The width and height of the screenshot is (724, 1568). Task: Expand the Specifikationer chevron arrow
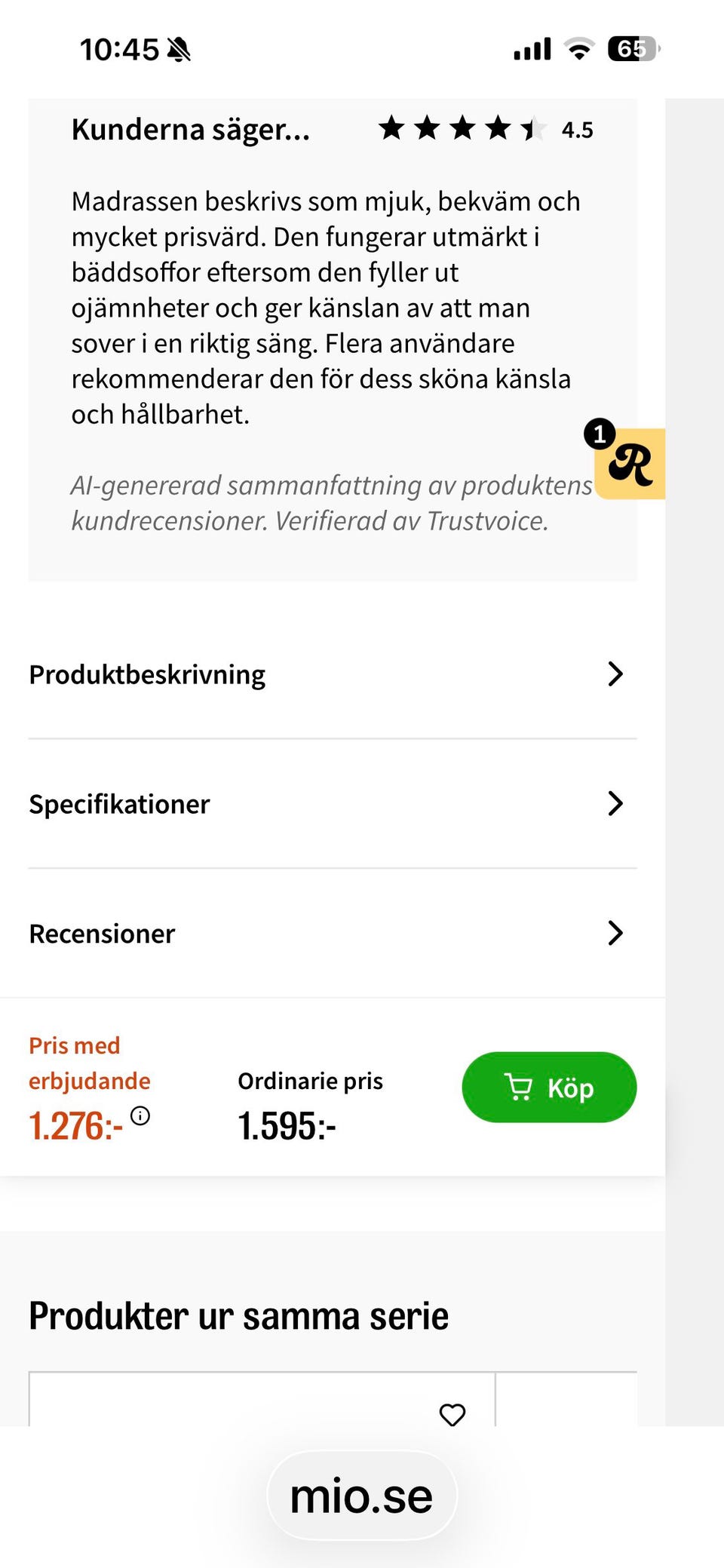pyautogui.click(x=615, y=804)
